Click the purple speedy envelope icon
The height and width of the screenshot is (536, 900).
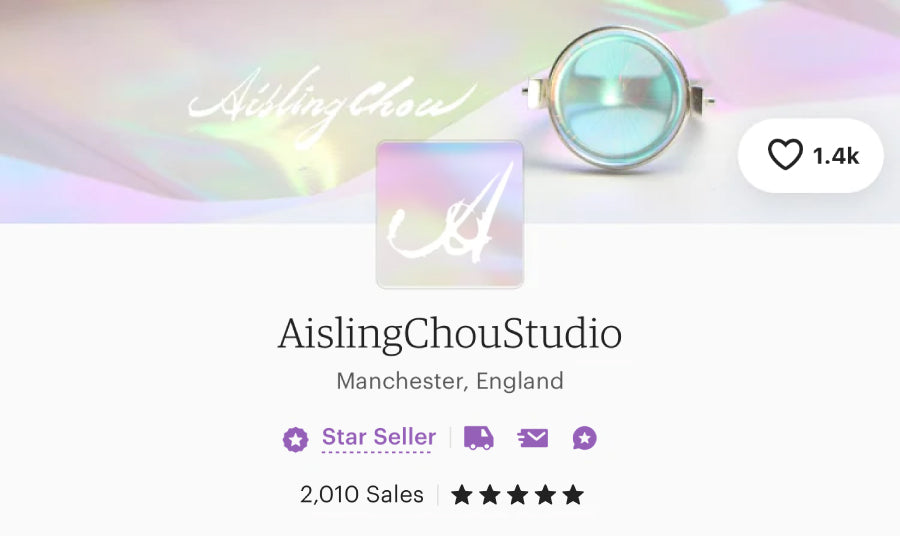point(533,438)
